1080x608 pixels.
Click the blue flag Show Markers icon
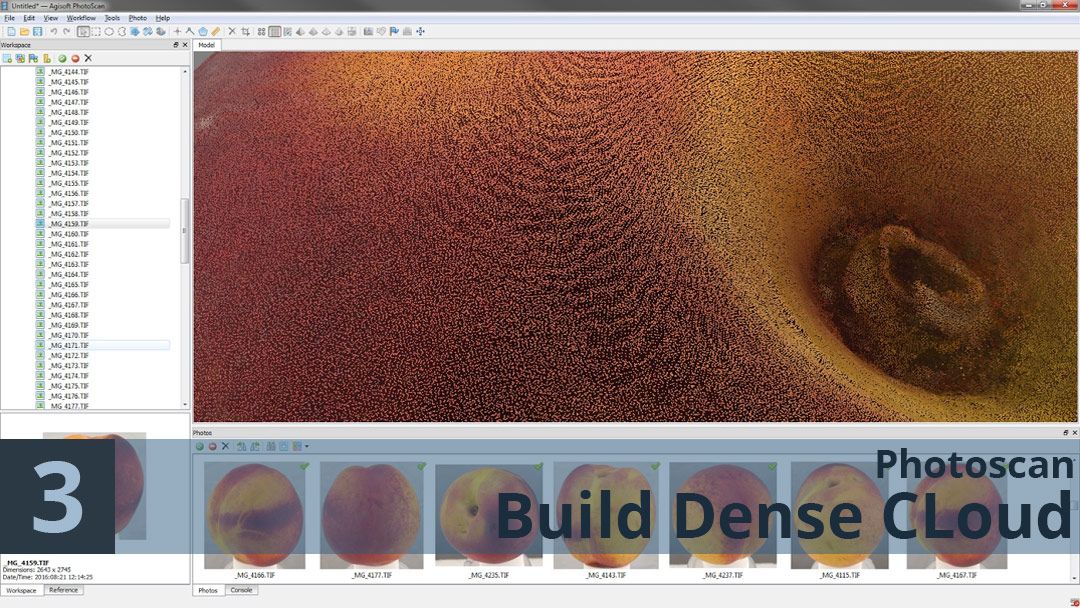(394, 32)
